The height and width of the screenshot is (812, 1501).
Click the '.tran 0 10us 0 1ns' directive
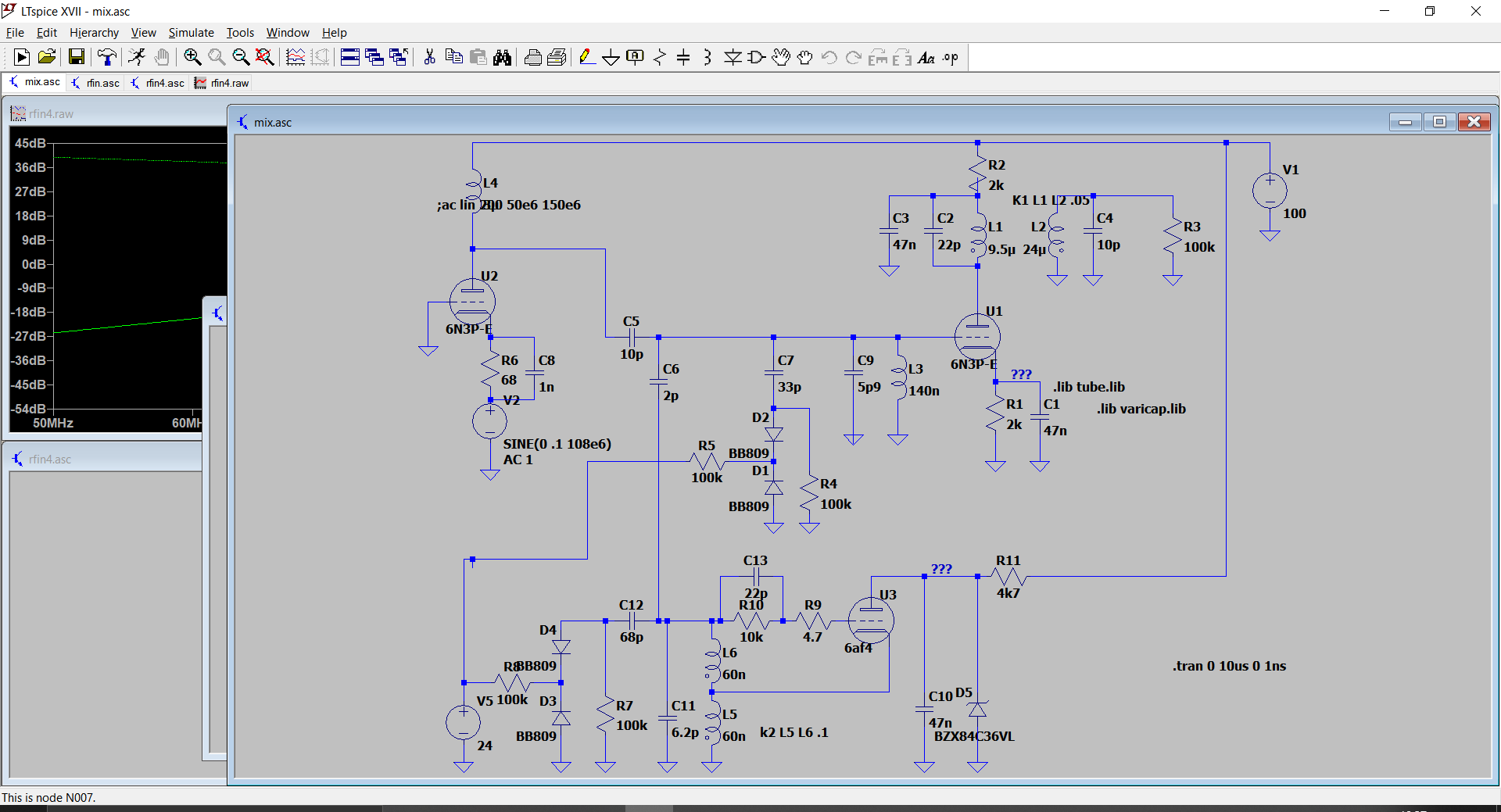(x=1229, y=666)
